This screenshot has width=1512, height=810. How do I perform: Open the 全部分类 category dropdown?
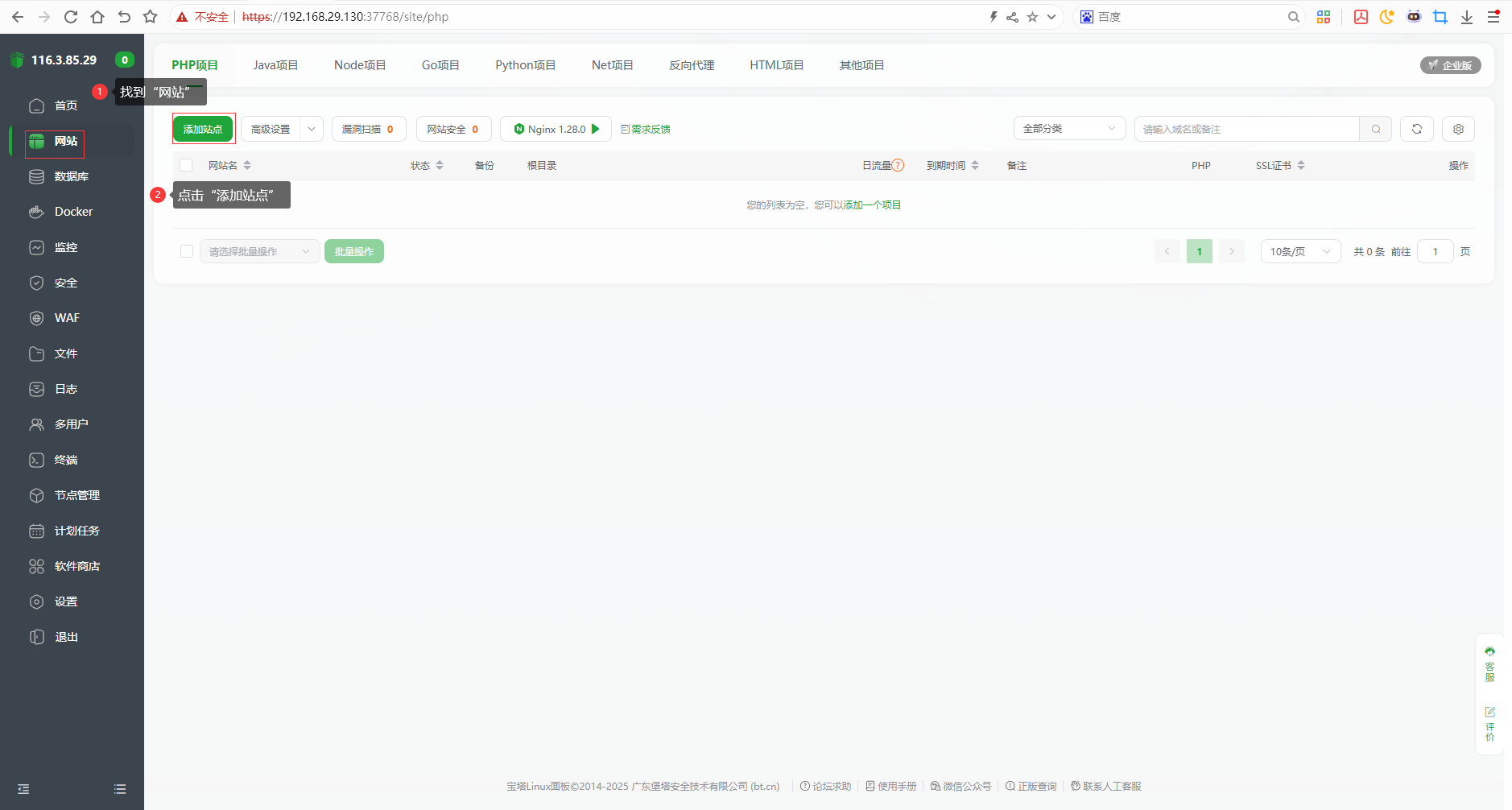click(x=1069, y=129)
